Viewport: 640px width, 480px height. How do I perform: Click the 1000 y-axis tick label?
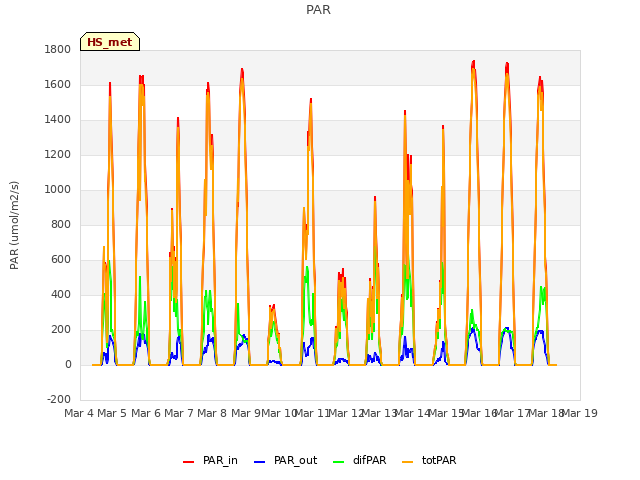coord(58,189)
